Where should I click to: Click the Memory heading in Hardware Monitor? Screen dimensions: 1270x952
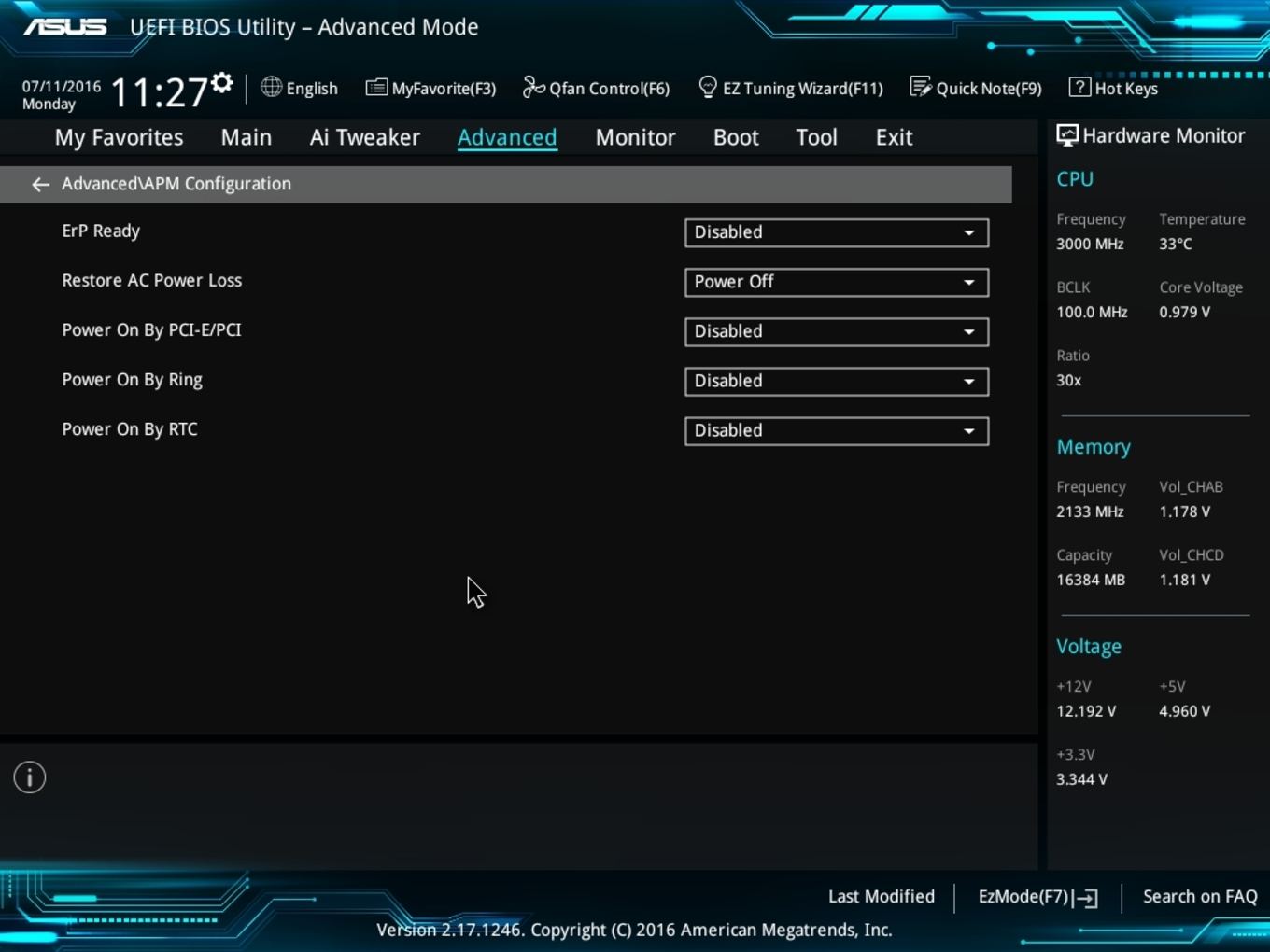click(1094, 447)
